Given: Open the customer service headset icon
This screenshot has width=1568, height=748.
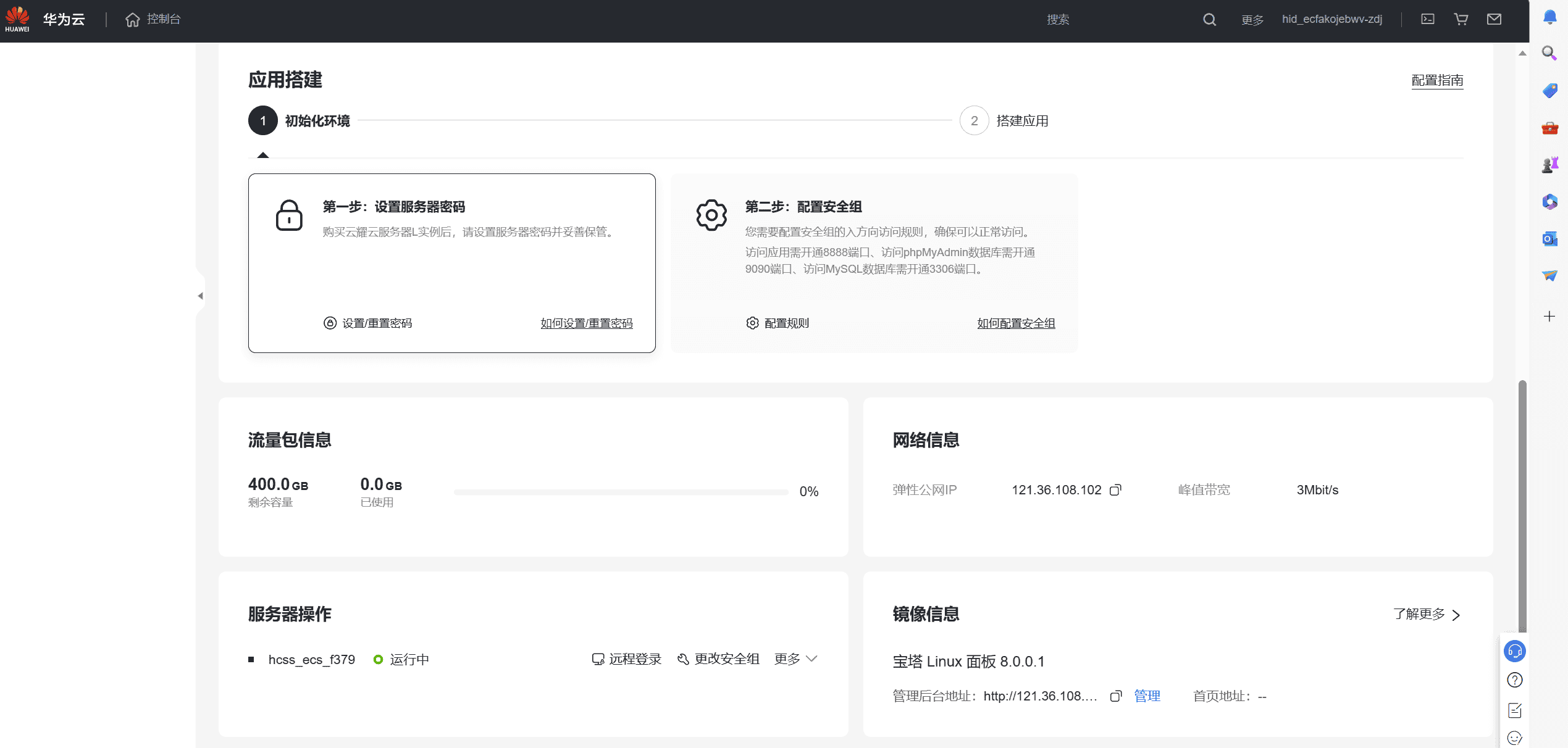Looking at the screenshot, I should [x=1515, y=651].
